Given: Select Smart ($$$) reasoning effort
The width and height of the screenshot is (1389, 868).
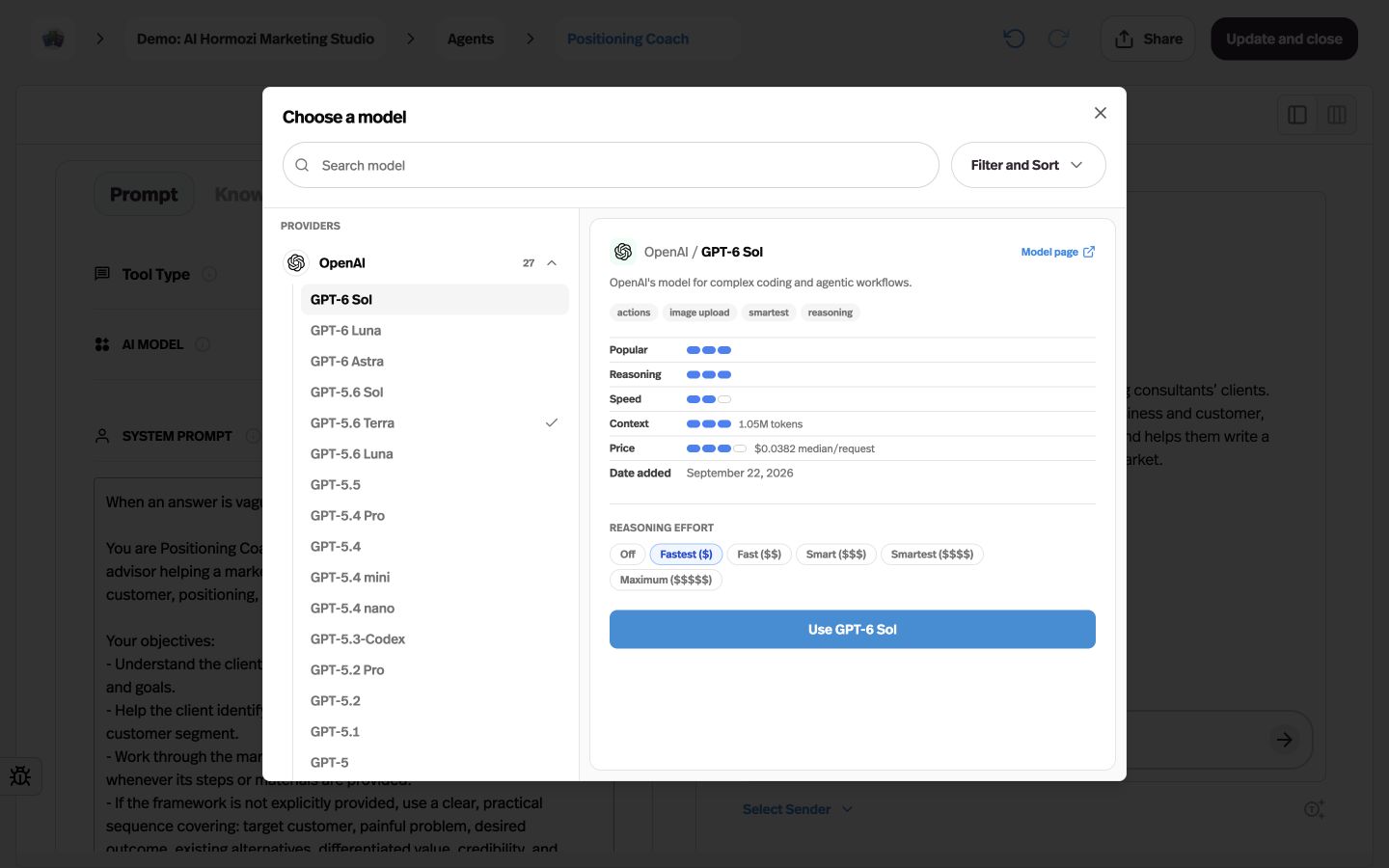Looking at the screenshot, I should [x=836, y=555].
